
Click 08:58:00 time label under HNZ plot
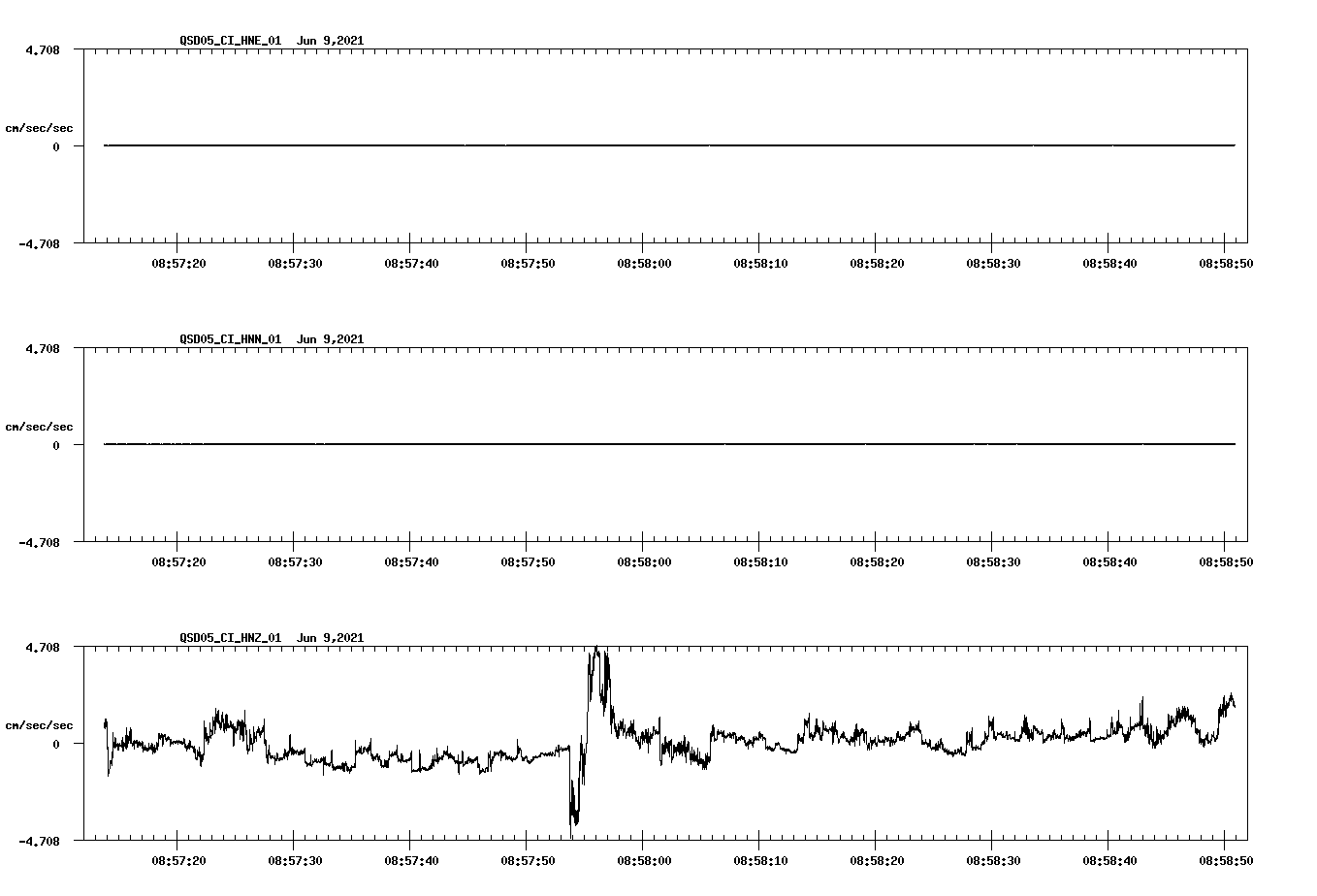[x=644, y=860]
